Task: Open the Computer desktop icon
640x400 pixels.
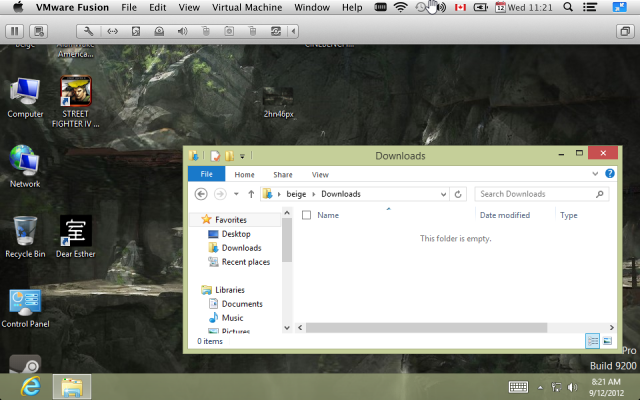Action: tap(25, 98)
